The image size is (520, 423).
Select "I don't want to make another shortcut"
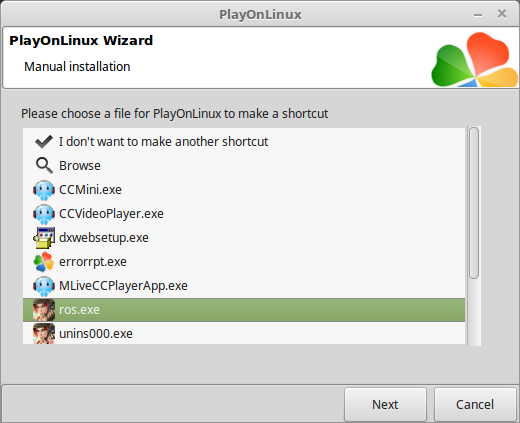click(x=244, y=142)
